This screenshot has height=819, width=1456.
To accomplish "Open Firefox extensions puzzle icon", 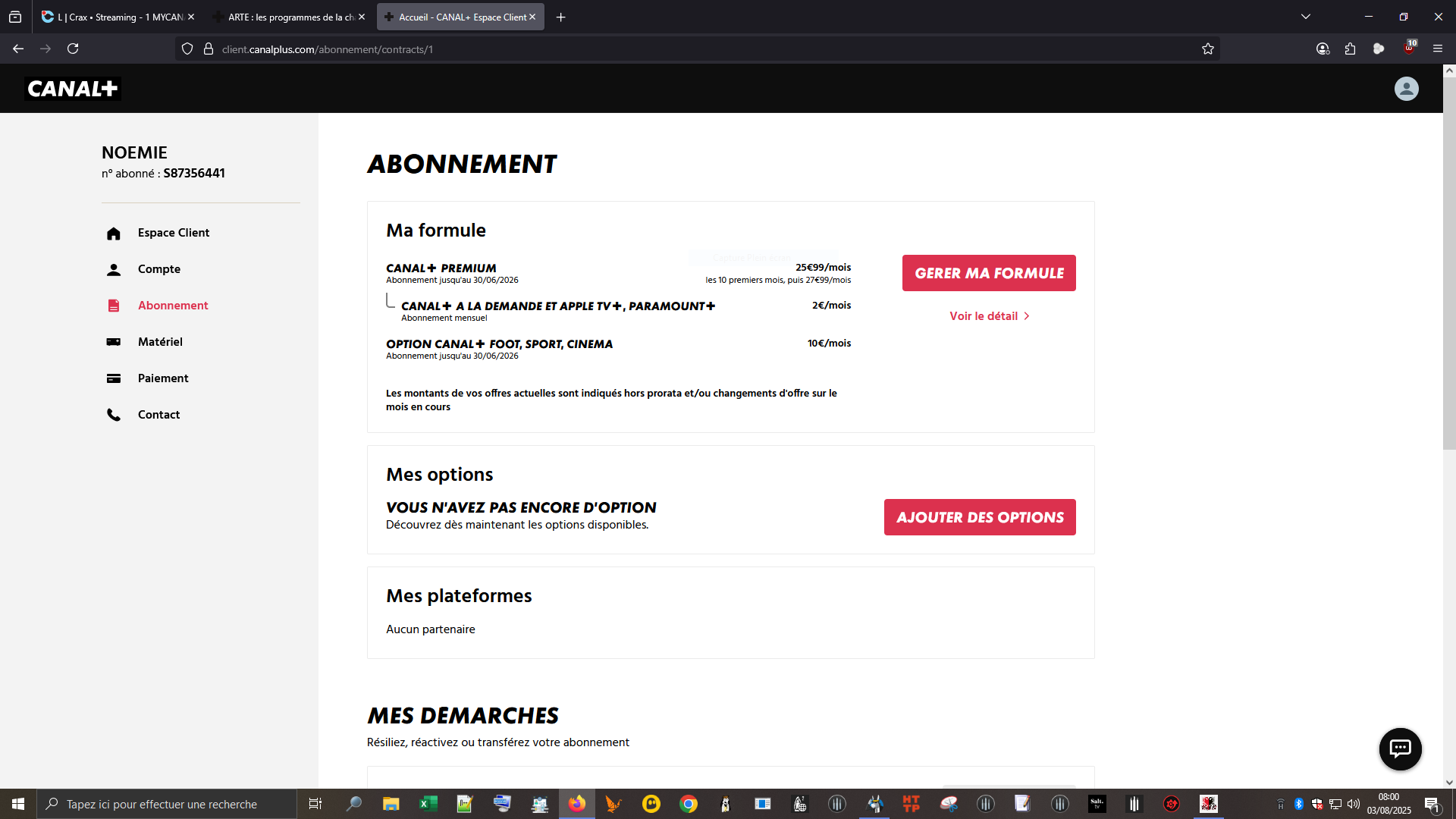I will pyautogui.click(x=1350, y=49).
